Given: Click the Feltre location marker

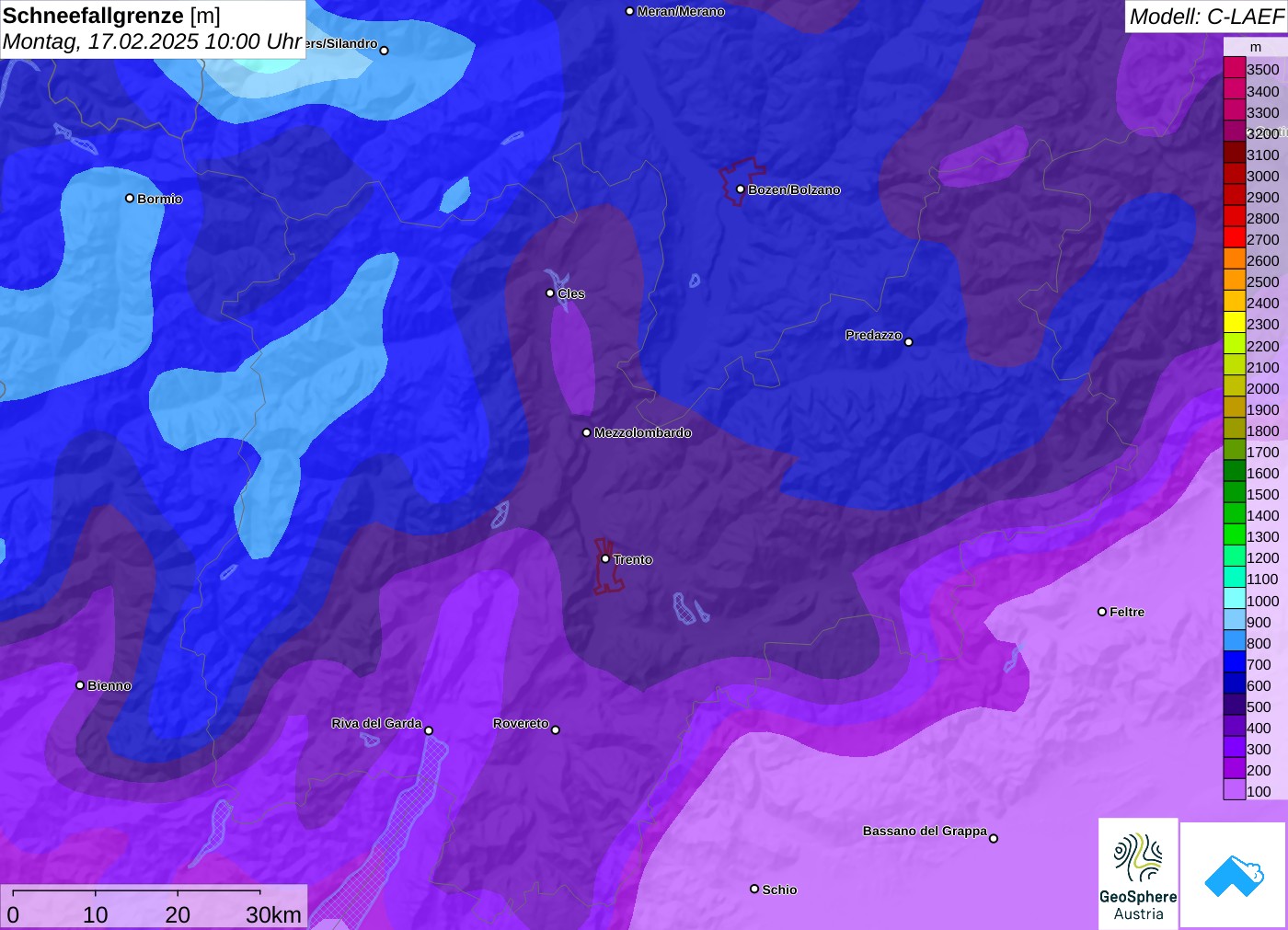Looking at the screenshot, I should (x=1102, y=612).
